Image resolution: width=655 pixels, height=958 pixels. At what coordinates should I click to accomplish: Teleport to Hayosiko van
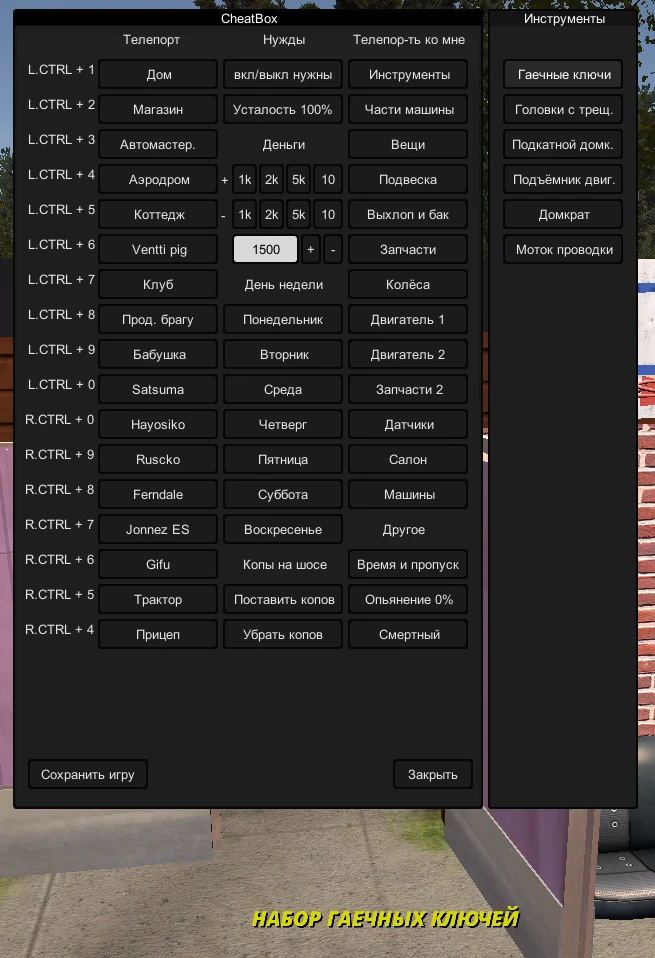tap(158, 424)
